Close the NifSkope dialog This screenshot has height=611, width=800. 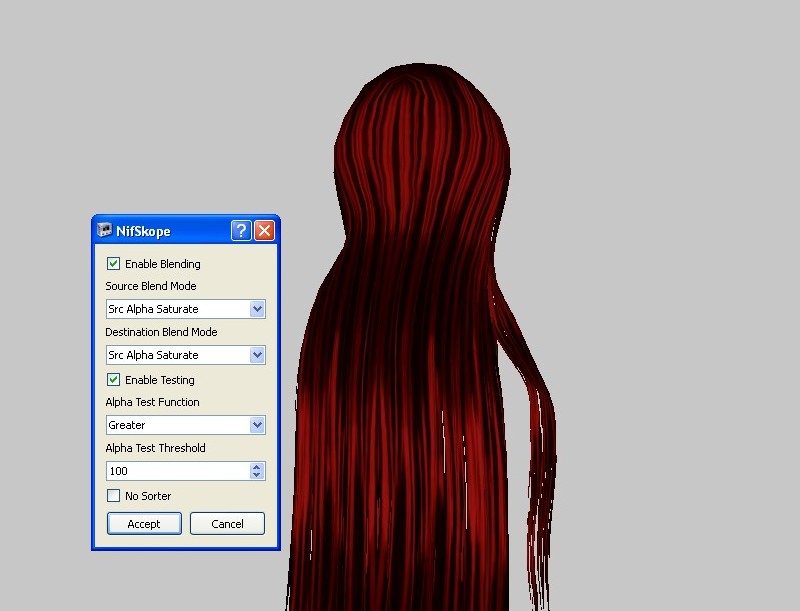tap(264, 231)
